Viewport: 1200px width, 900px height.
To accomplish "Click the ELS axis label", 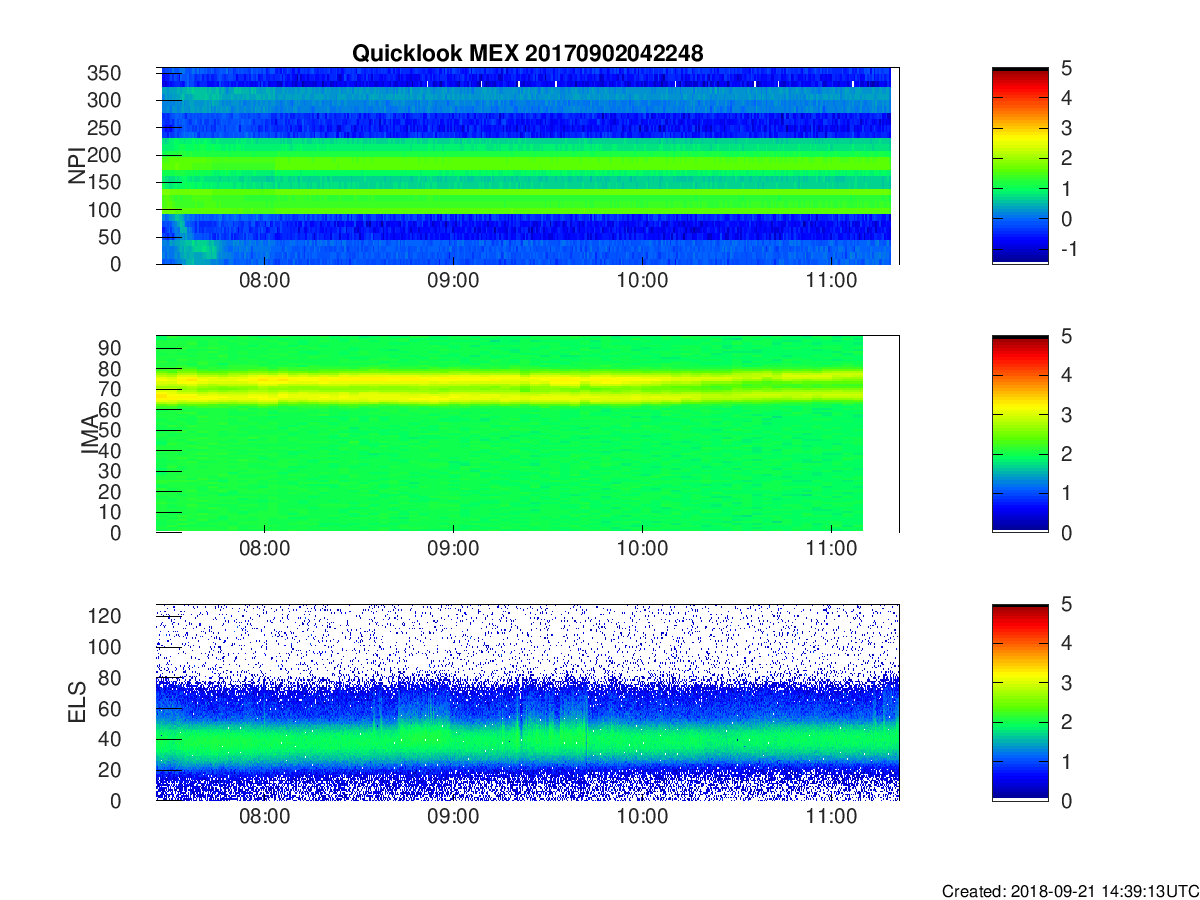I will click(x=76, y=702).
